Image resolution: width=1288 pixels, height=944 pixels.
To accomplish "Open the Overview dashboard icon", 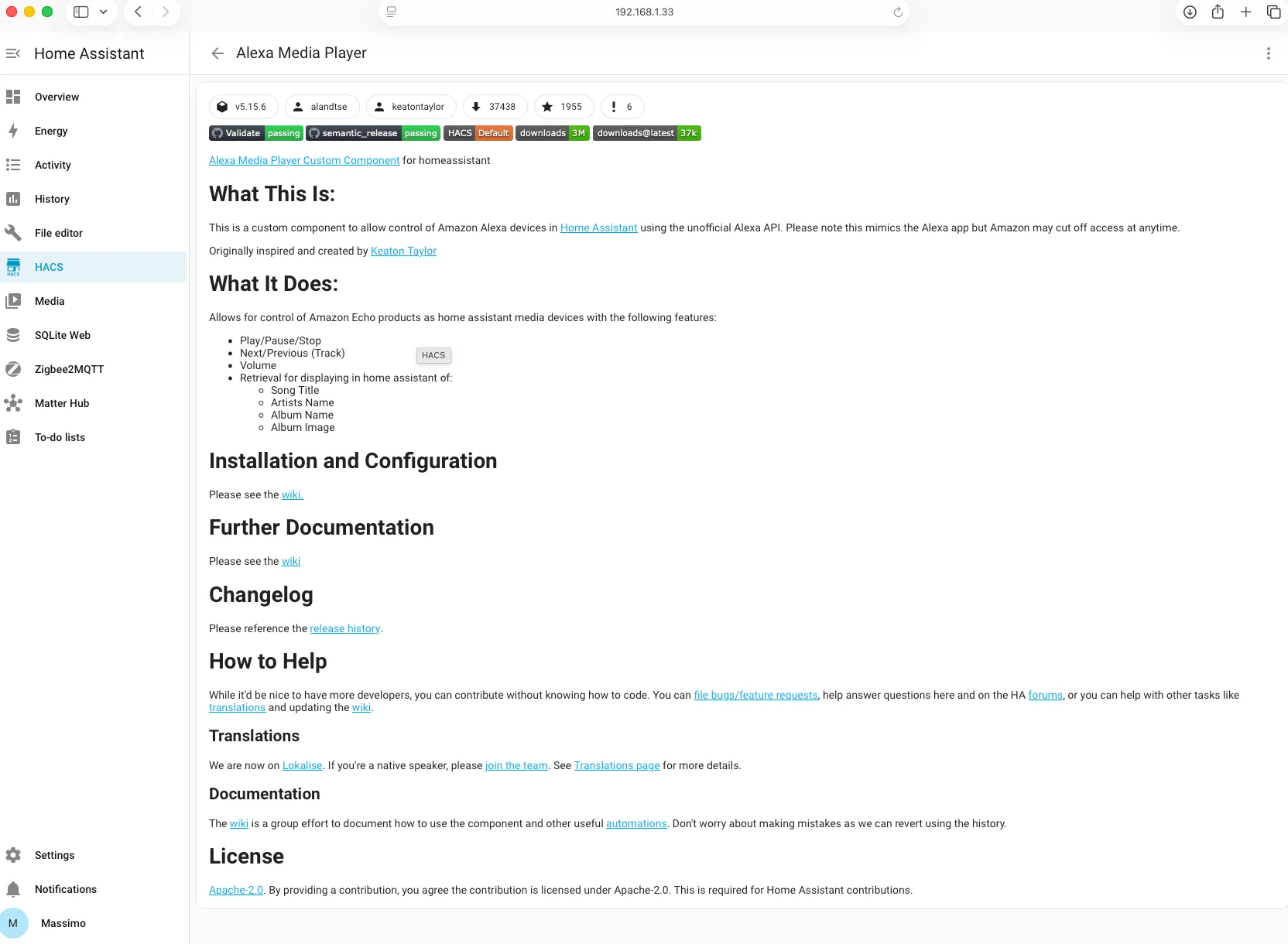I will pyautogui.click(x=13, y=97).
